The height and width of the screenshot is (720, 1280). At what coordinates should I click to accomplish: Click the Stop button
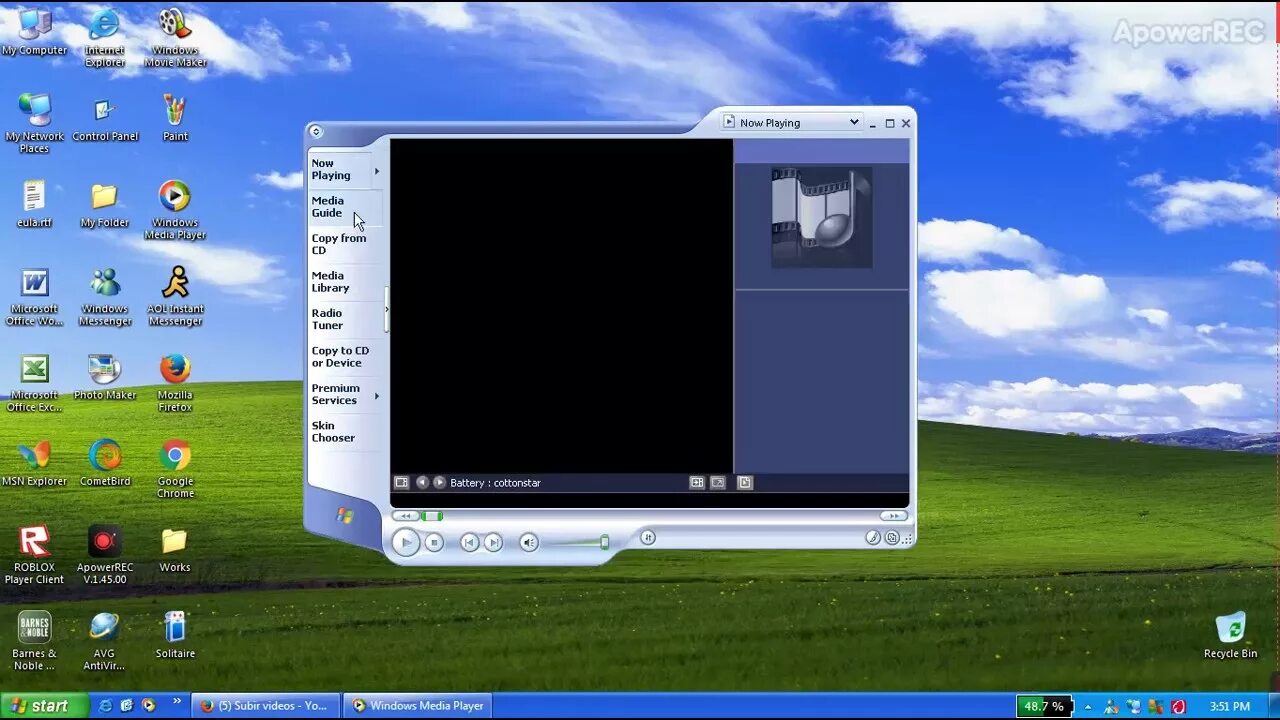pyautogui.click(x=434, y=542)
